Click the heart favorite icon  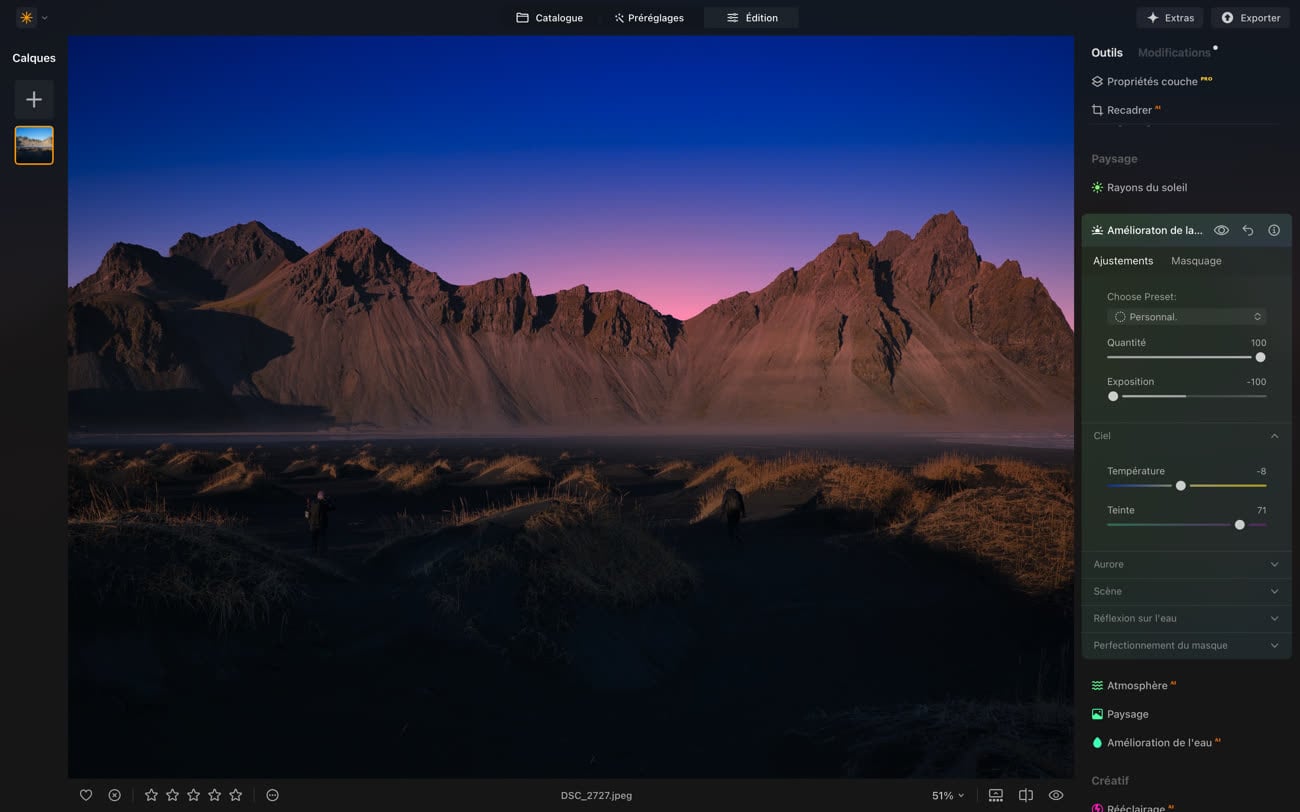[x=86, y=795]
